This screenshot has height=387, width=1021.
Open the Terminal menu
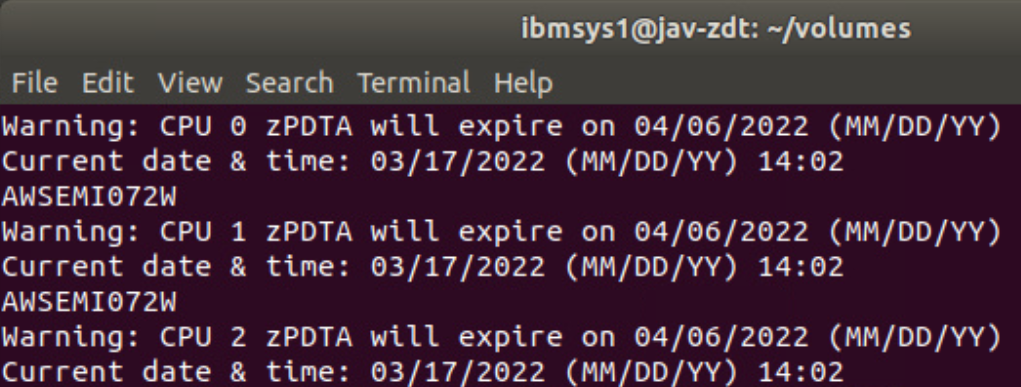point(413,83)
